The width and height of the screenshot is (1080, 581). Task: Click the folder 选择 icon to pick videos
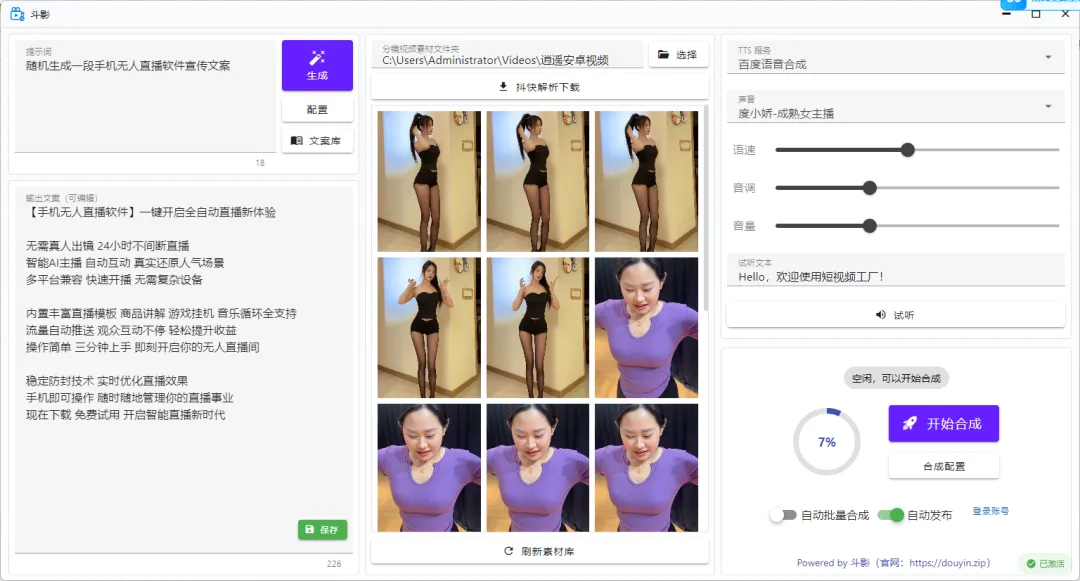pos(678,55)
